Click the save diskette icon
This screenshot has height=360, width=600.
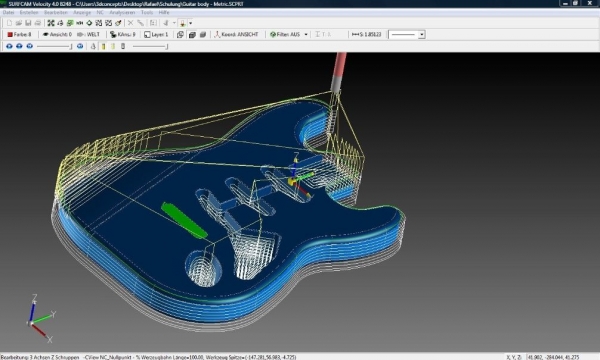point(28,23)
